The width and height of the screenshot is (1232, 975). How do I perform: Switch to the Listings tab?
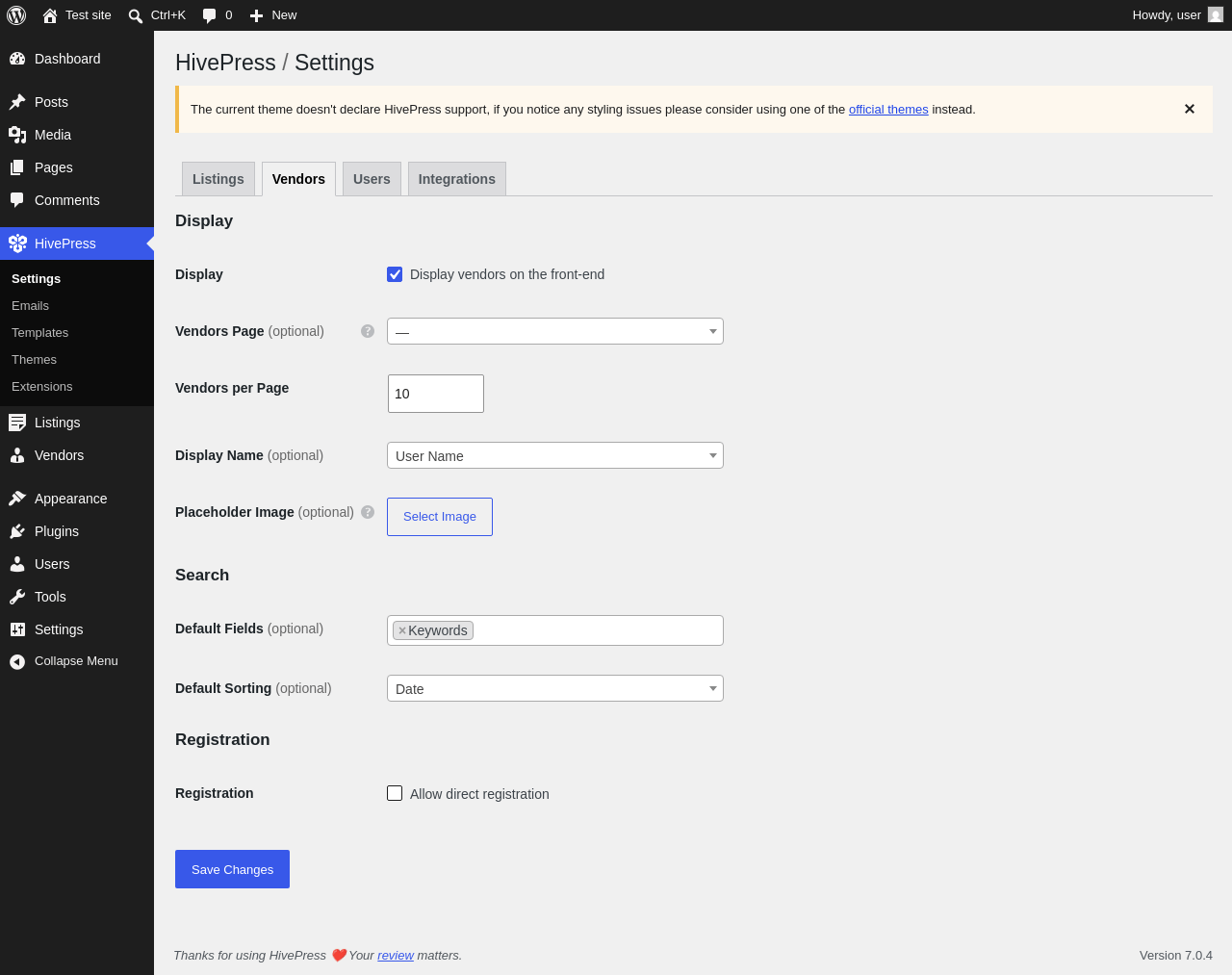(218, 179)
